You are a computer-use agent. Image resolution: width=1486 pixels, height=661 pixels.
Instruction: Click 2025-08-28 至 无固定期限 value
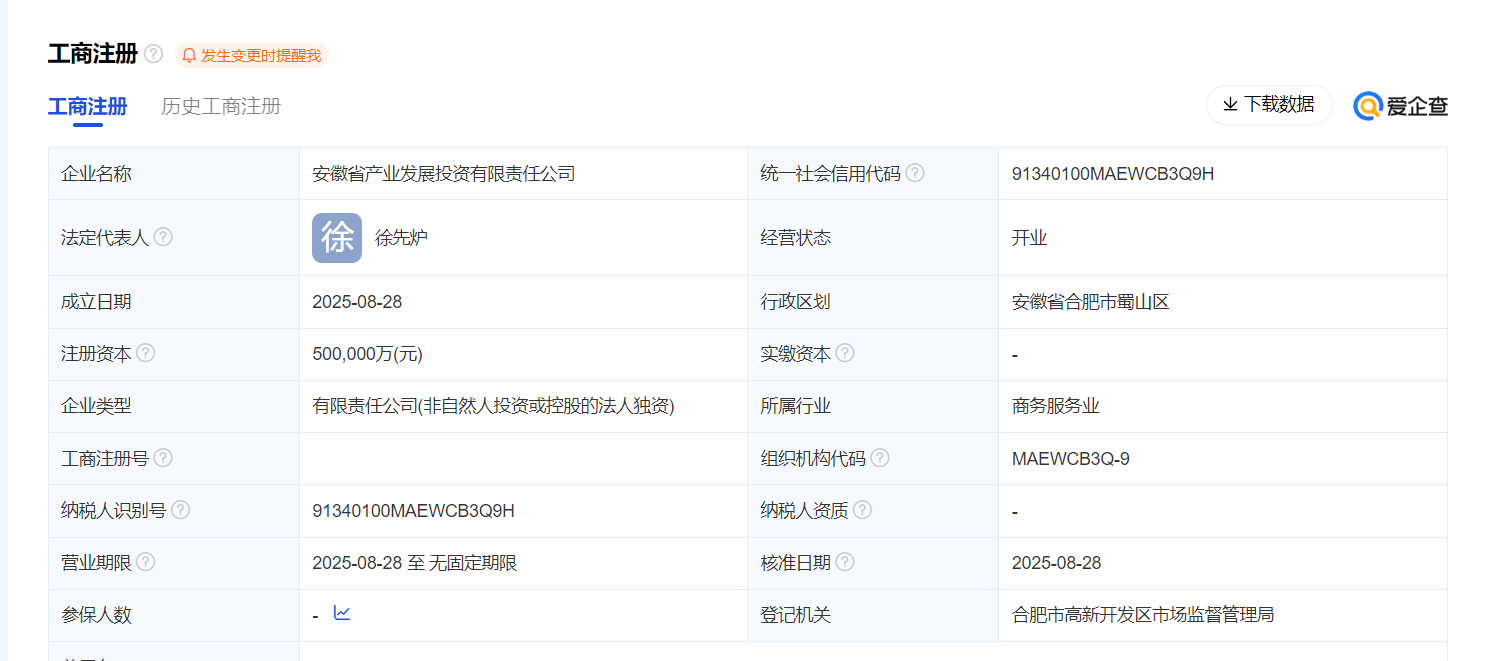414,563
